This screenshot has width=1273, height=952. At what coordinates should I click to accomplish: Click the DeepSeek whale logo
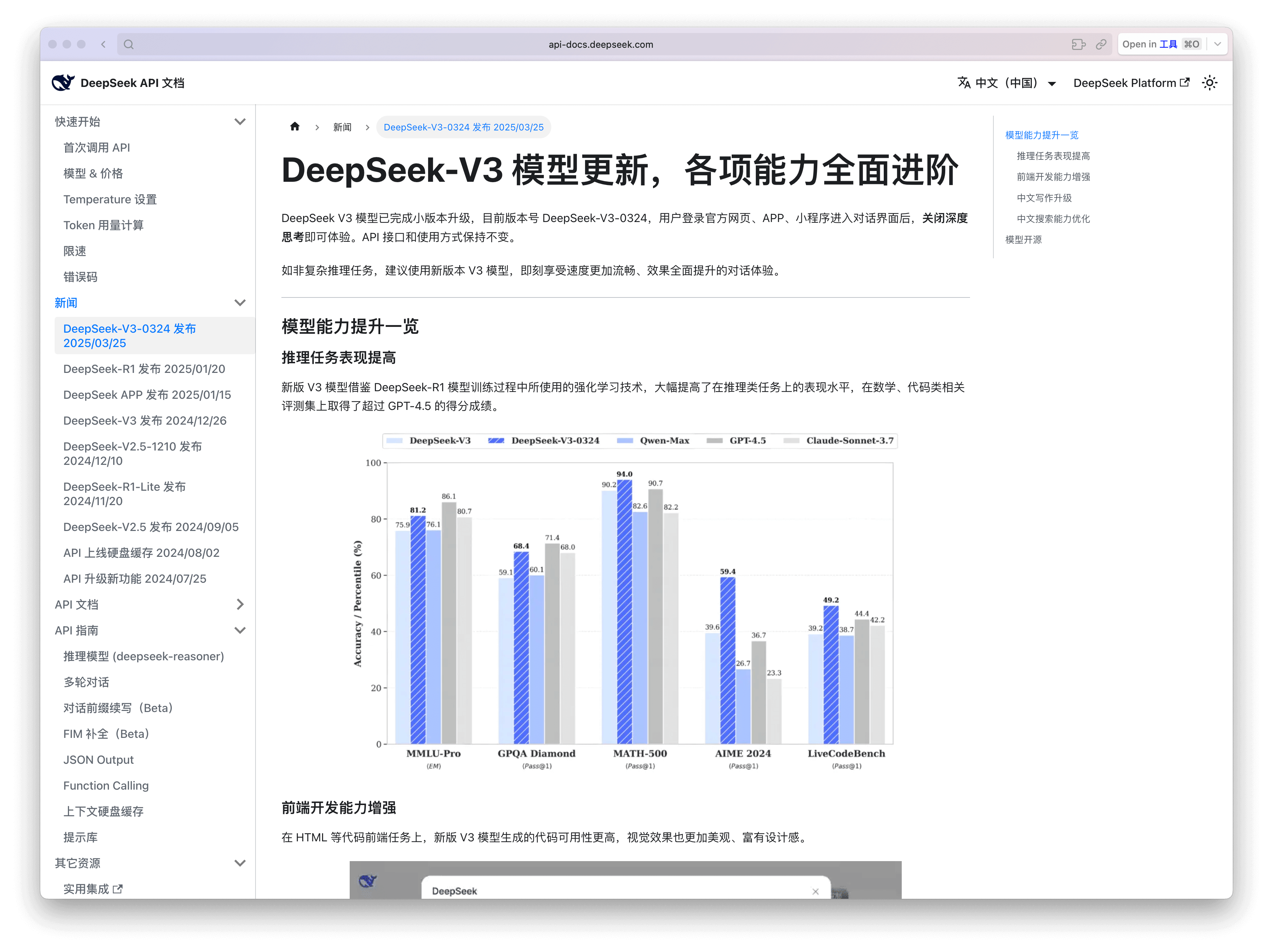pos(63,83)
